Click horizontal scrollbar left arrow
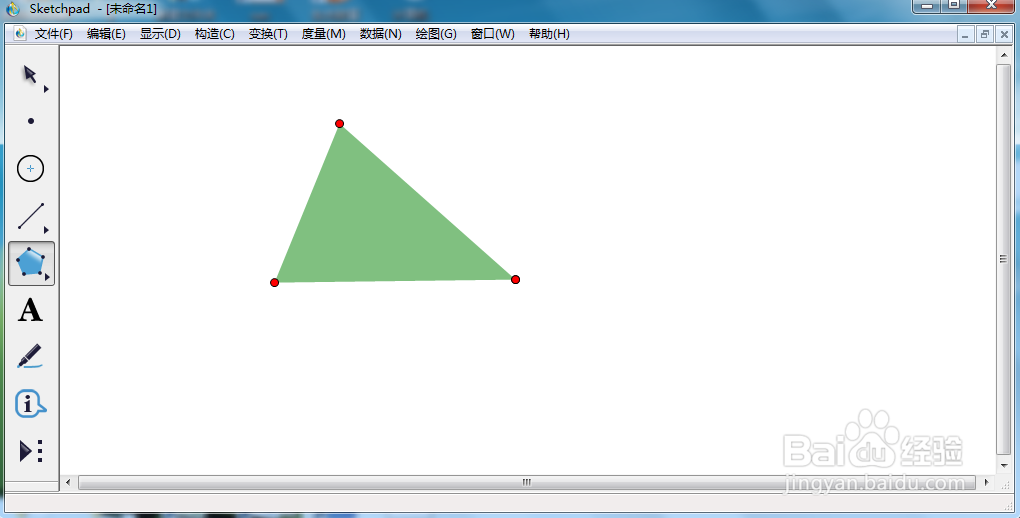Viewport: 1020px width, 518px height. pyautogui.click(x=68, y=482)
